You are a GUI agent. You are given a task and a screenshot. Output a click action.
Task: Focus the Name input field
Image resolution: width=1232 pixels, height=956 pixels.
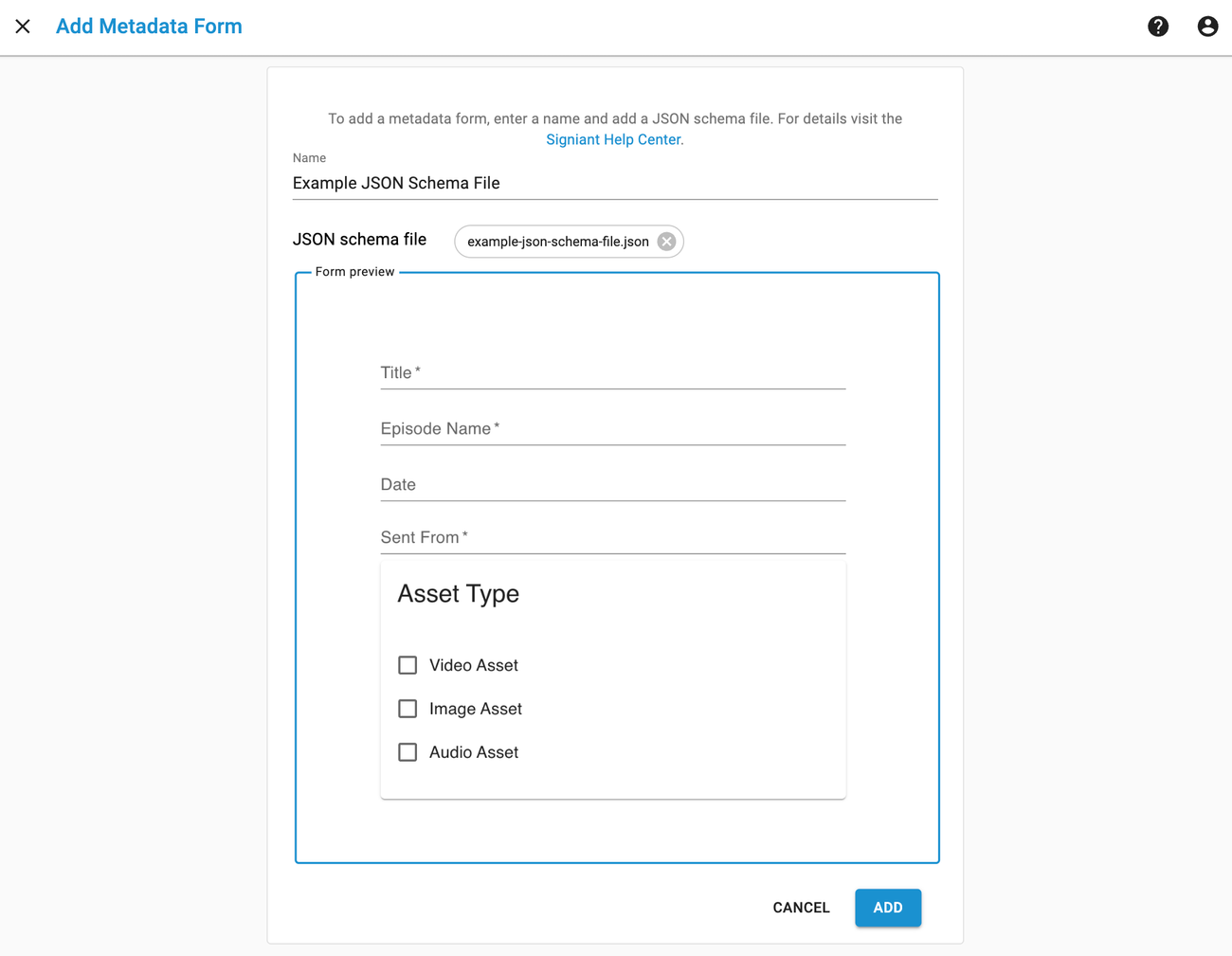614,183
